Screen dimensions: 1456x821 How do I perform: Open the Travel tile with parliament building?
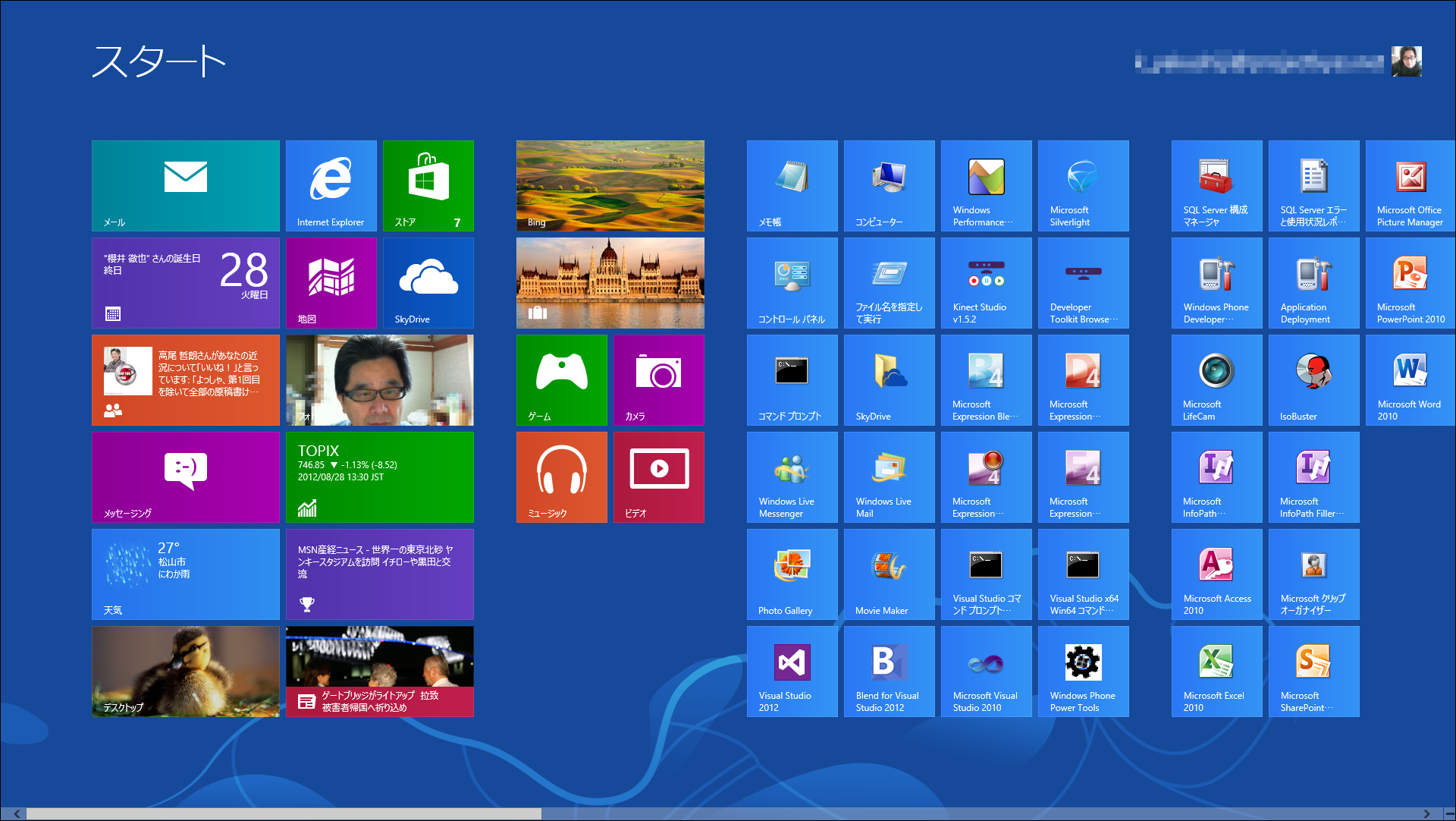[x=610, y=283]
